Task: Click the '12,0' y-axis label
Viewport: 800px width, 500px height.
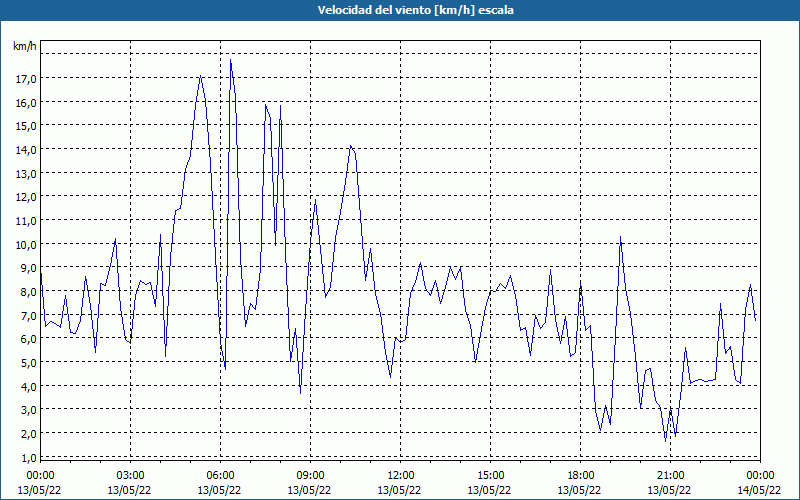Action: coord(26,197)
